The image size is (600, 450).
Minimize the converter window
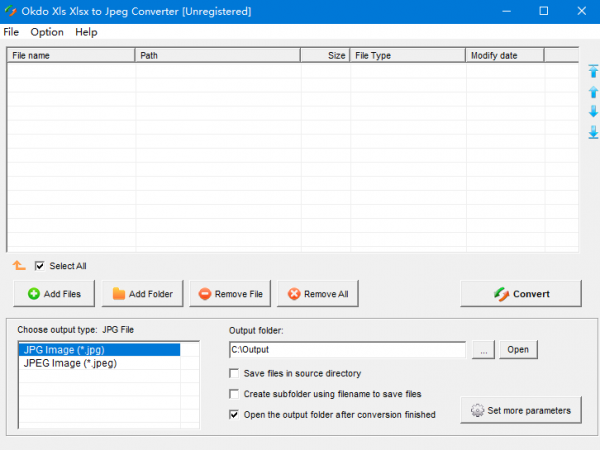[x=506, y=11]
